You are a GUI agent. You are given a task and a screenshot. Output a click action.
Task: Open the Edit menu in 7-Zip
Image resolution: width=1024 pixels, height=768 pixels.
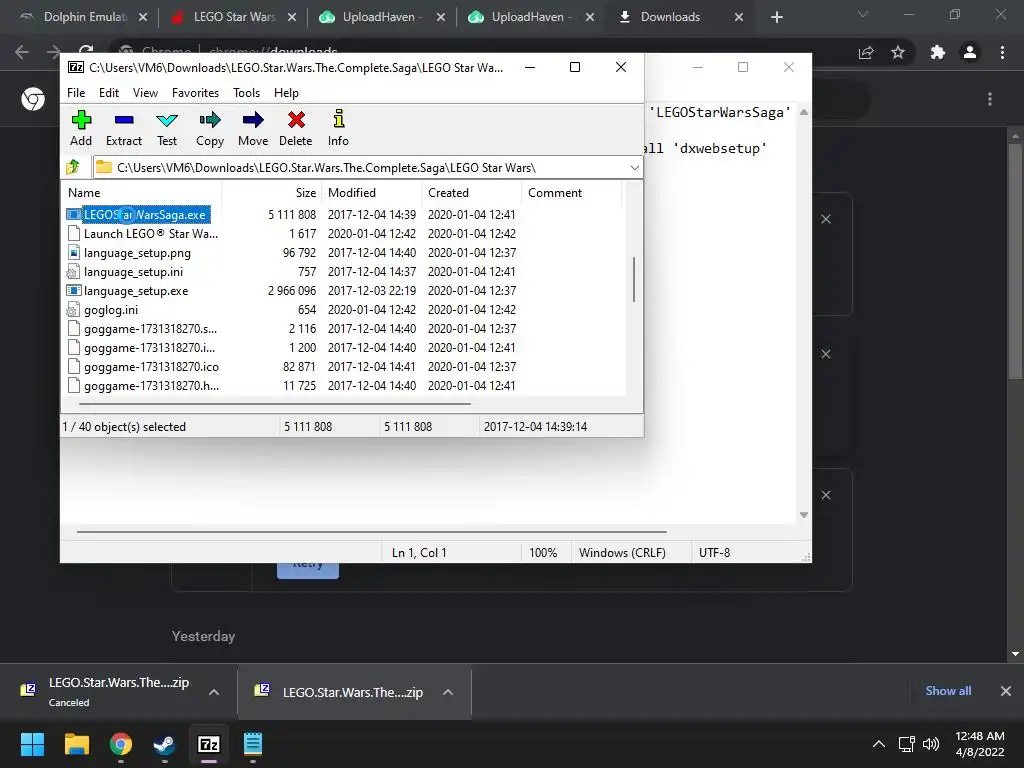[108, 93]
